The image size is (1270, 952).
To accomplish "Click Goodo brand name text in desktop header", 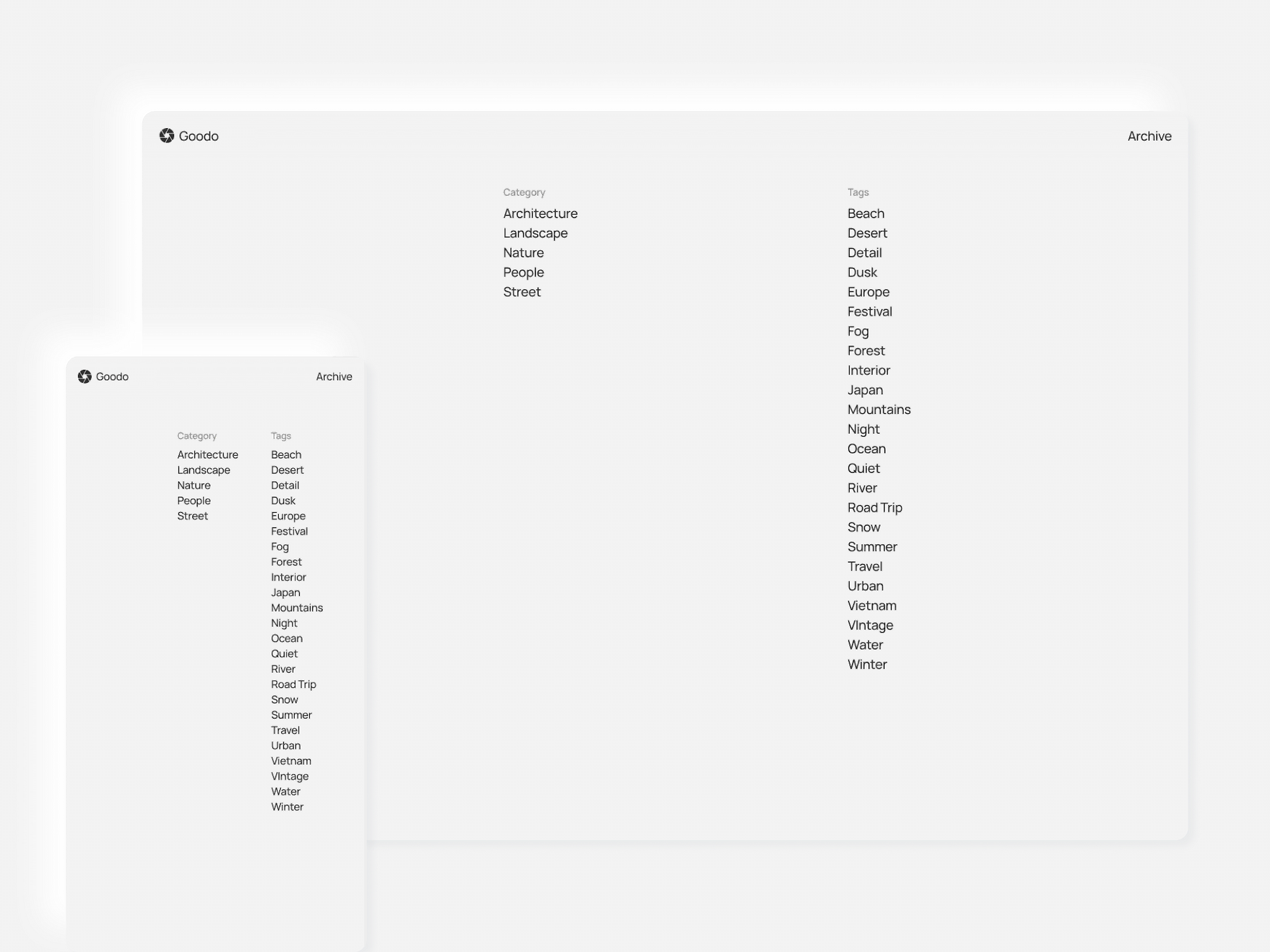I will (x=199, y=136).
